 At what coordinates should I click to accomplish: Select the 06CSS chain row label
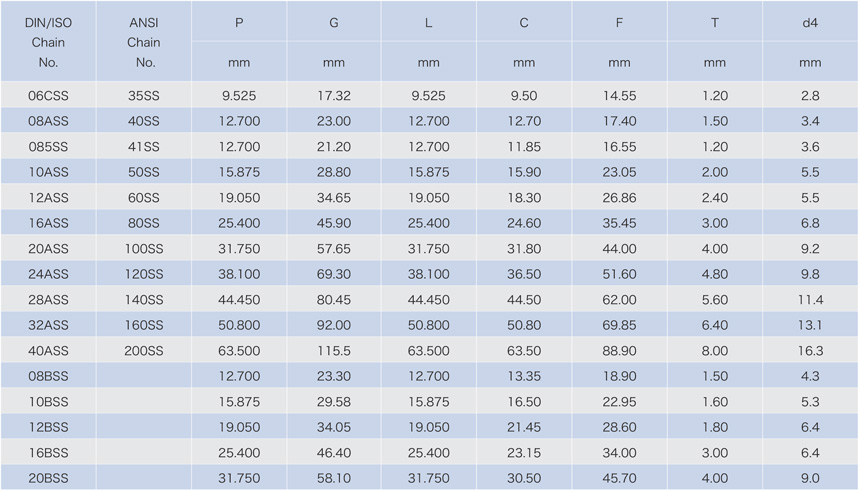click(48, 96)
